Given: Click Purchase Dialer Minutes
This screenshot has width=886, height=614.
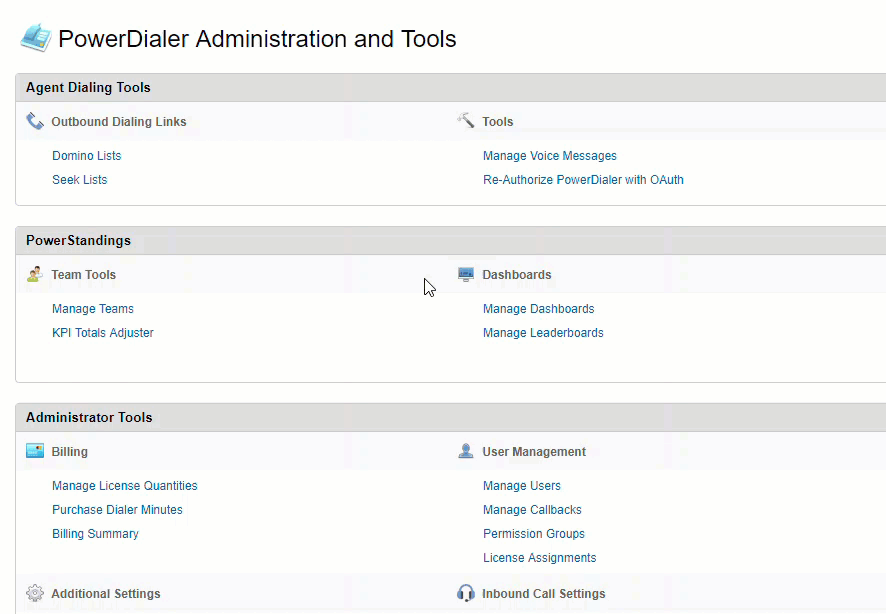Looking at the screenshot, I should click(117, 509).
